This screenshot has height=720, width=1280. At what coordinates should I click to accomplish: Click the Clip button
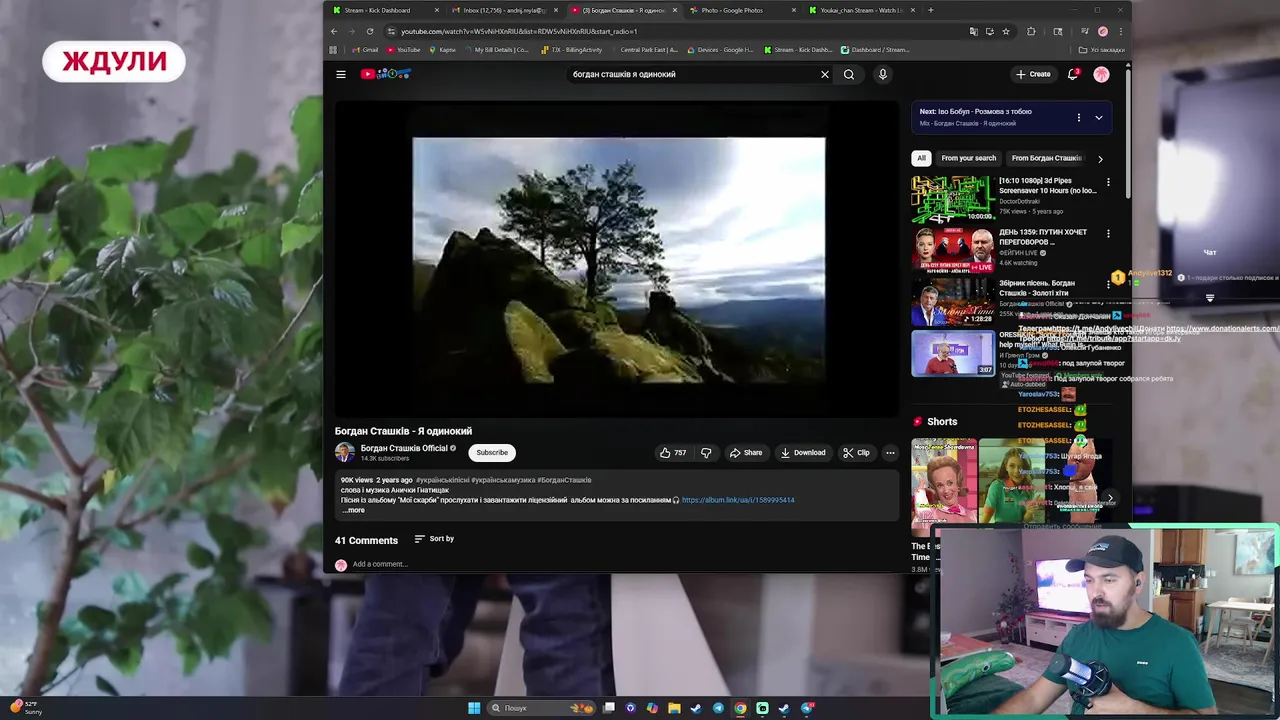856,453
